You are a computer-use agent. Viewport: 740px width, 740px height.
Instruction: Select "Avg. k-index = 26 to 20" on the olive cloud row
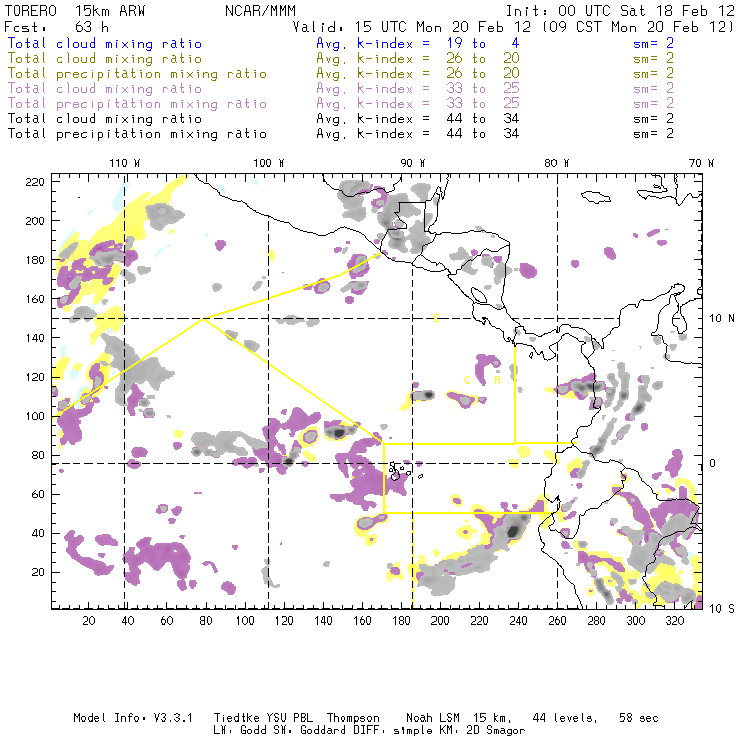click(418, 59)
